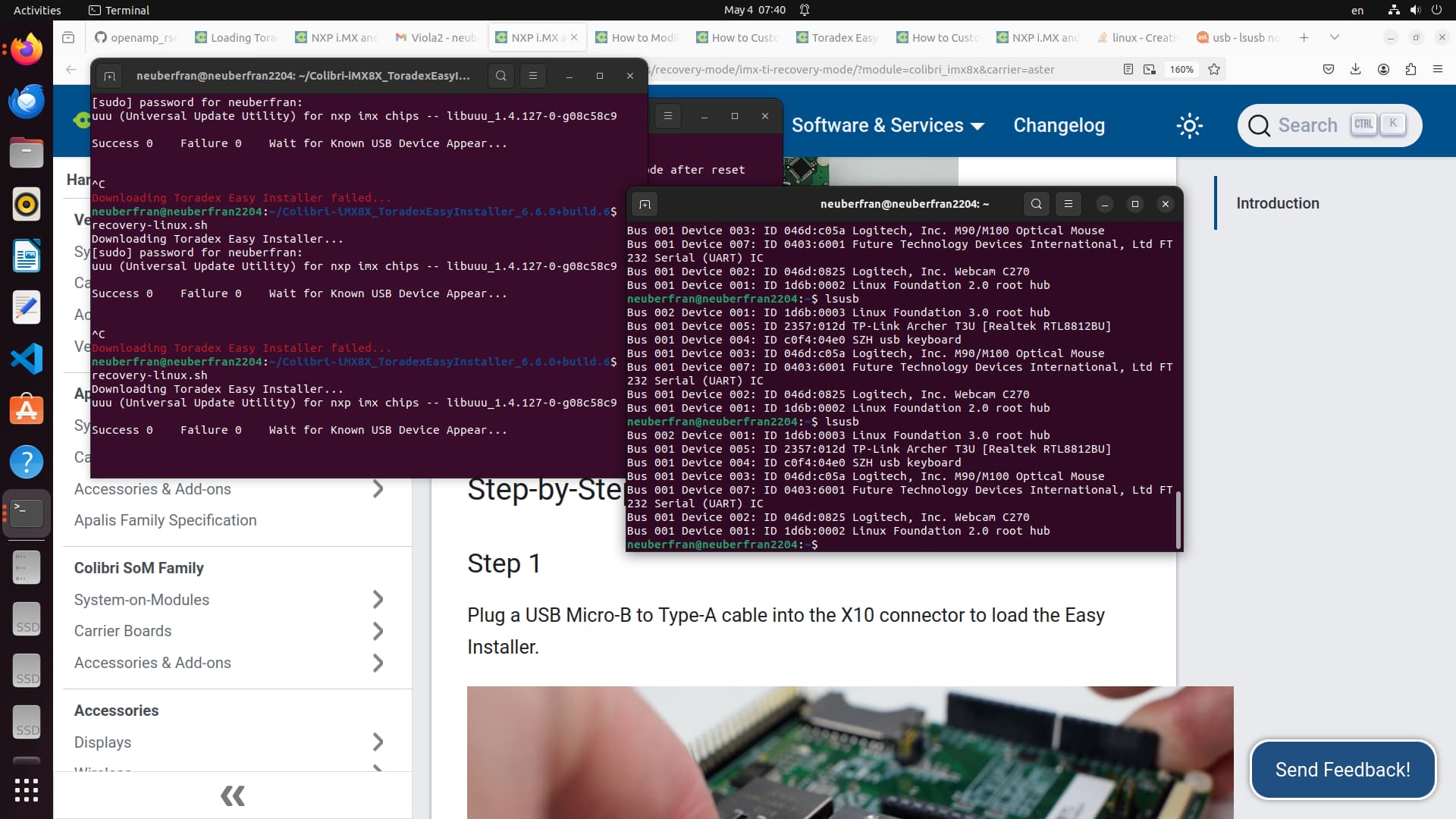Switch to usb - lsusb browser tab
1456x819 pixels.
1237,37
